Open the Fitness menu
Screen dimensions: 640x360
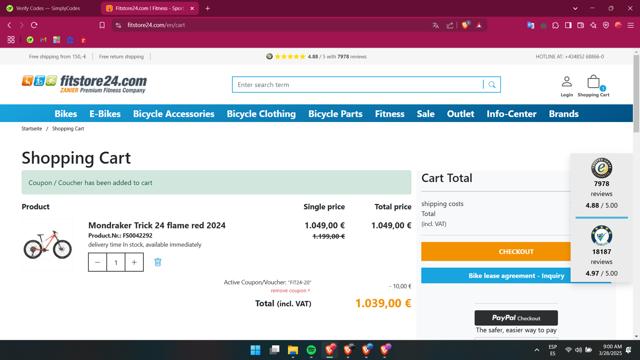(389, 114)
